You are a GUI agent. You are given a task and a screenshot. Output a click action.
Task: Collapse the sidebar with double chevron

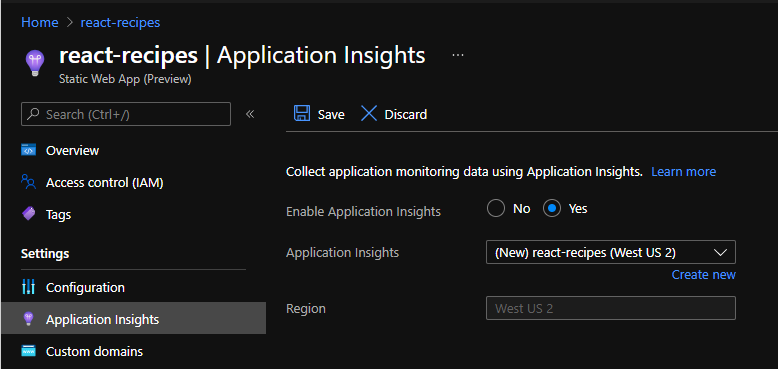coord(250,114)
